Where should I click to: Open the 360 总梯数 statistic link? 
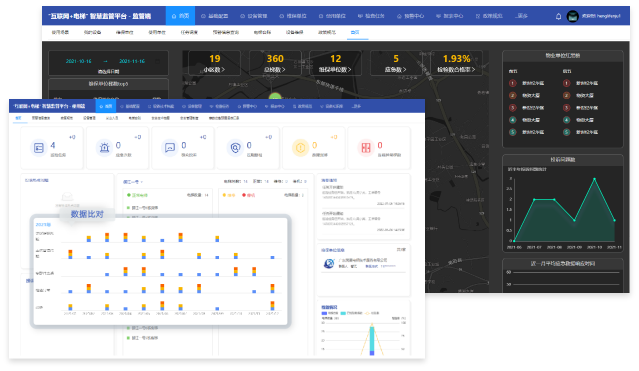pos(275,63)
